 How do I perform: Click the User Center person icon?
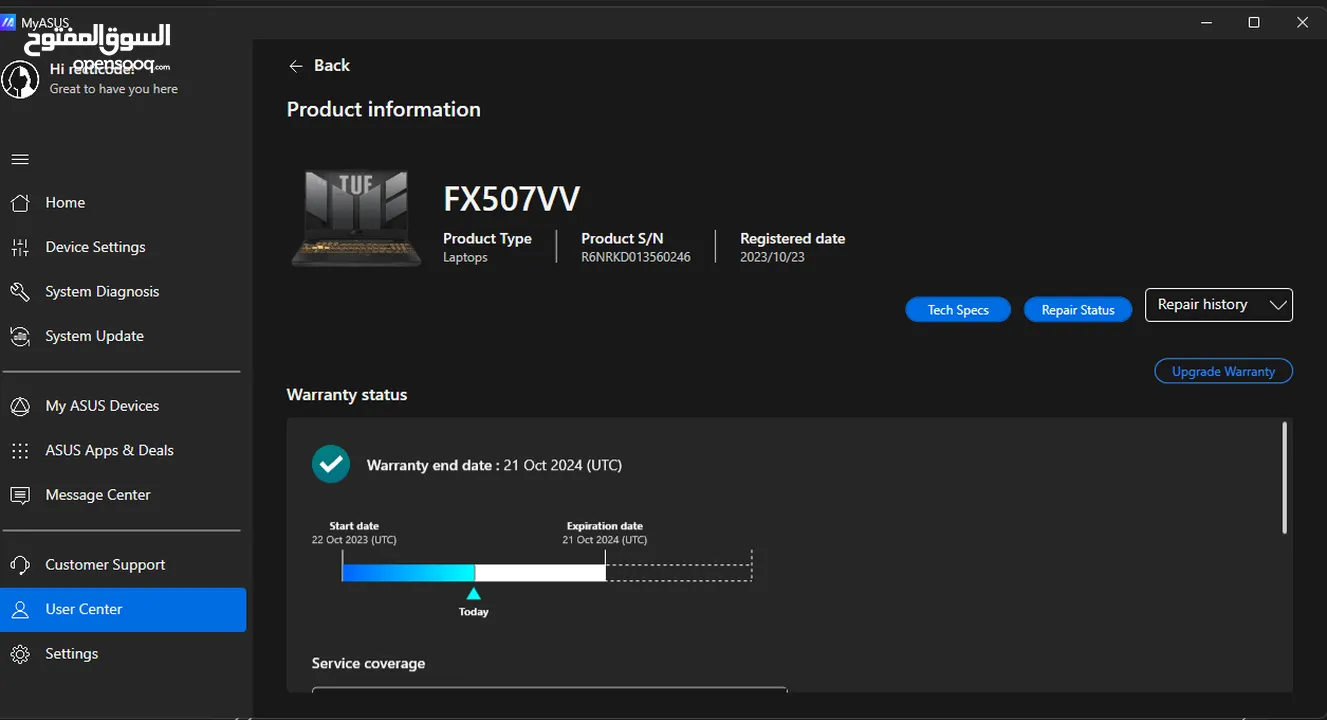click(x=20, y=609)
